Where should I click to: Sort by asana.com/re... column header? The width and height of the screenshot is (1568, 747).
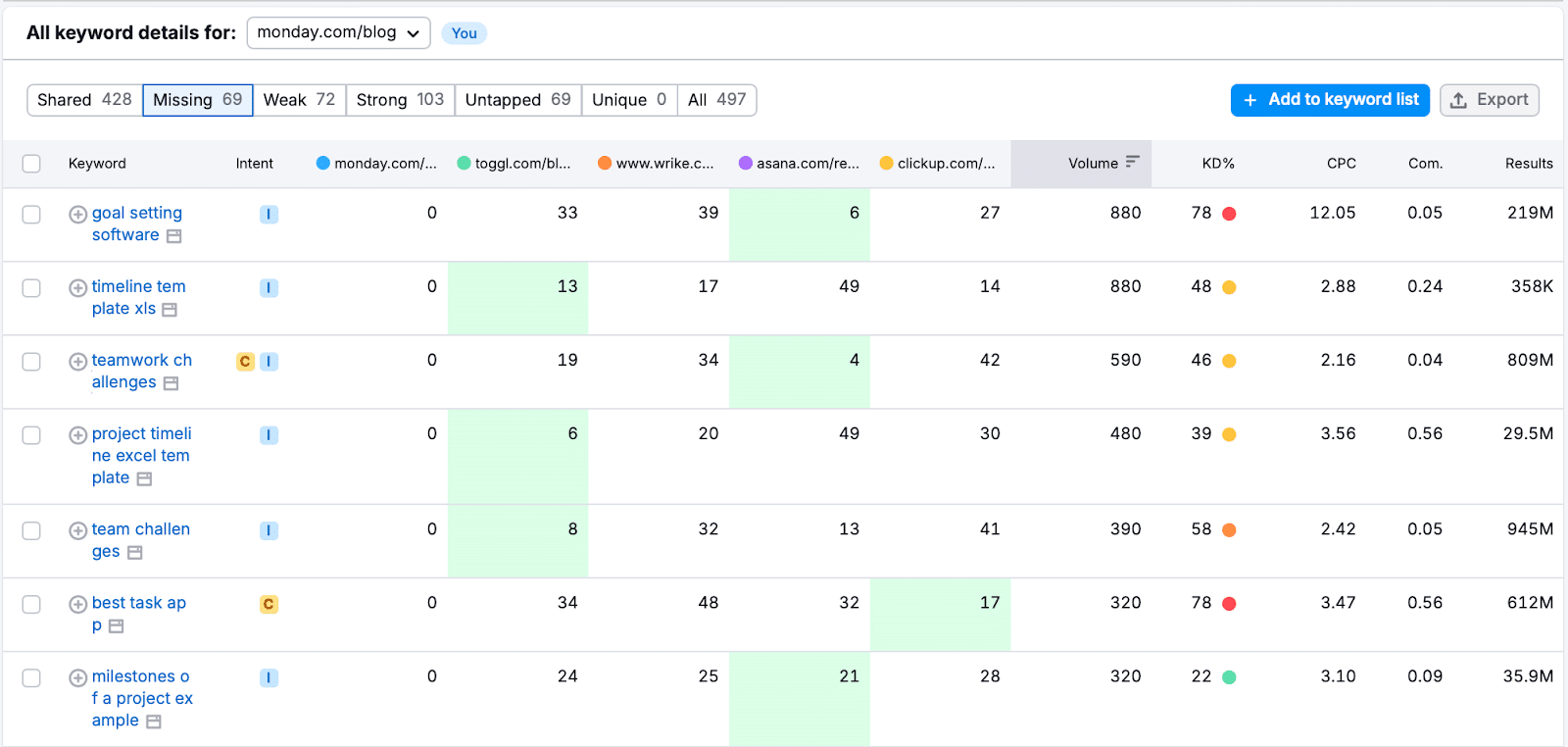[x=799, y=164]
